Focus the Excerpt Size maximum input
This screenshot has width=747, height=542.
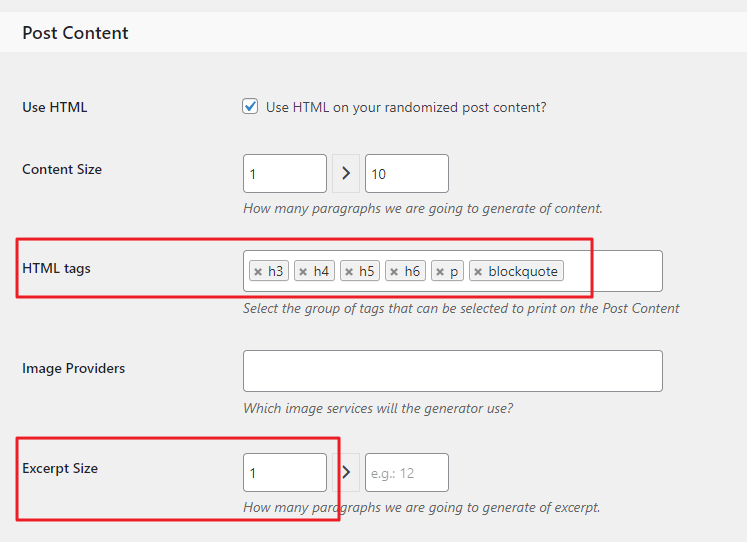point(406,473)
